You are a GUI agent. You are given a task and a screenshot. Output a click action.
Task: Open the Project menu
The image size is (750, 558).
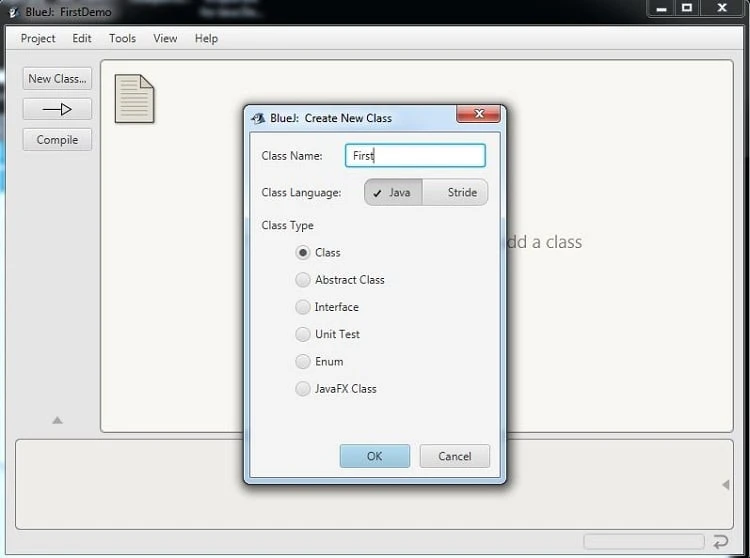pos(38,38)
